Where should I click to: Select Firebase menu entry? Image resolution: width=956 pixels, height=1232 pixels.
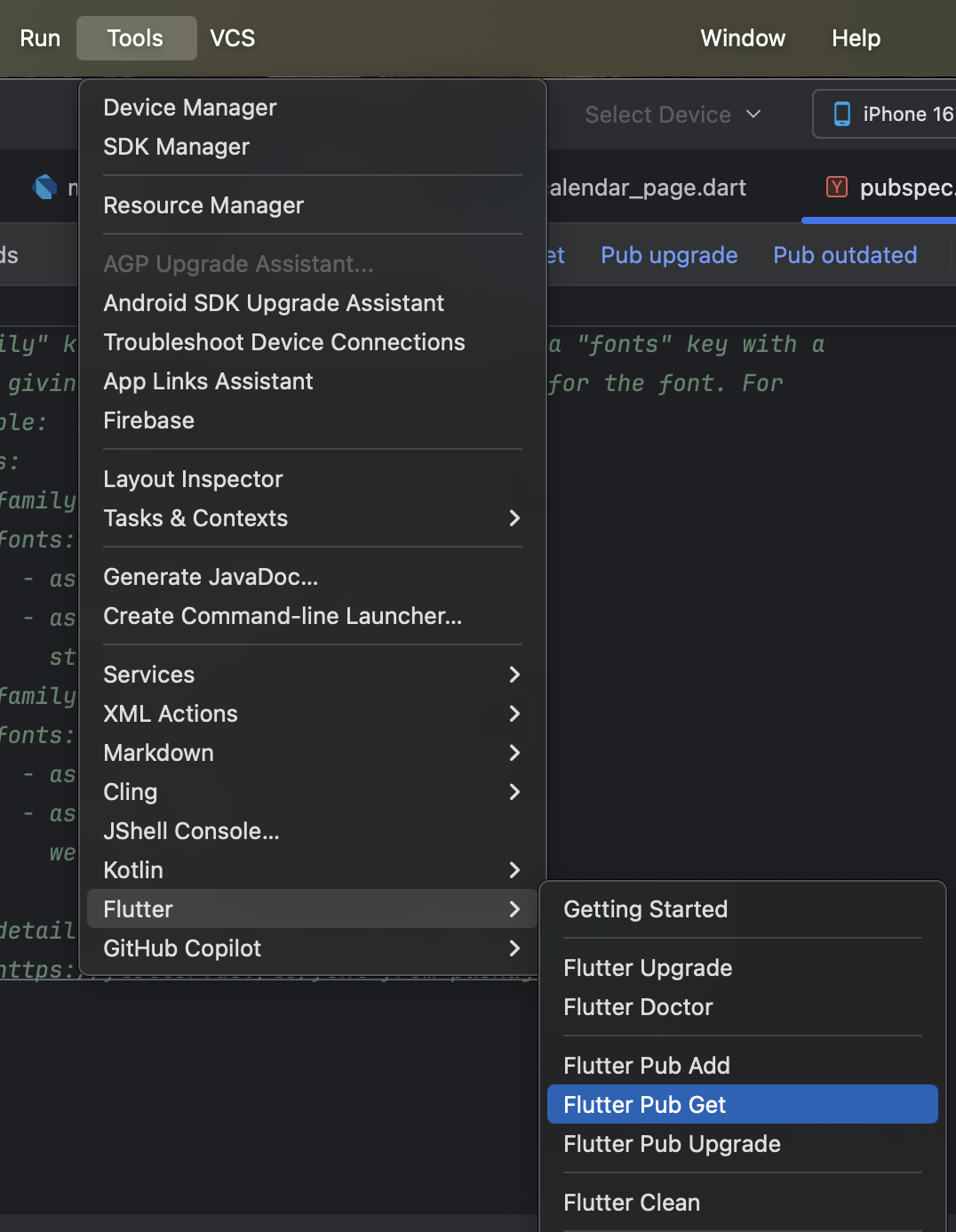point(313,420)
